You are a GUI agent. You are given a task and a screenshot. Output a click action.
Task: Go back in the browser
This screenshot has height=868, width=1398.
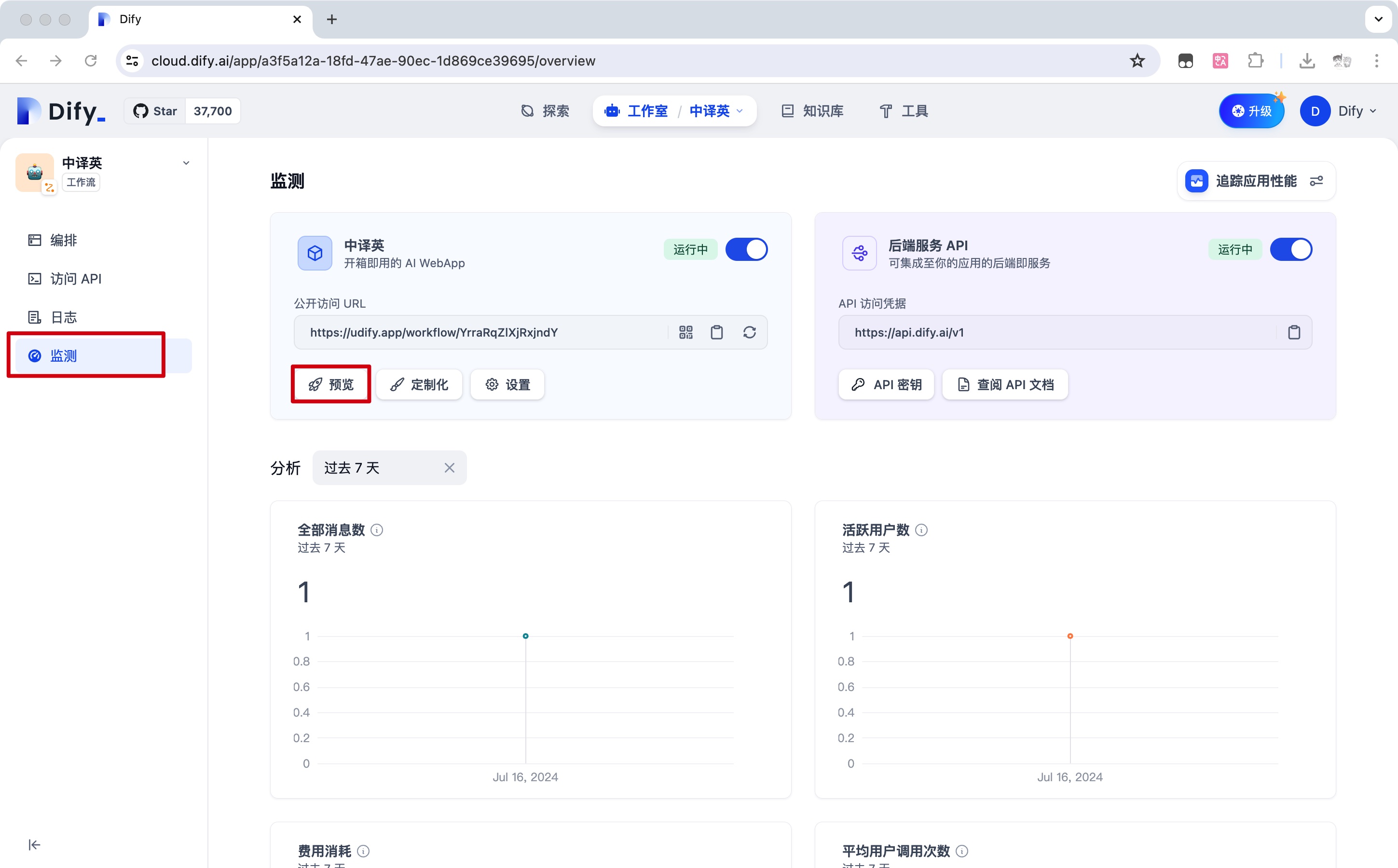(x=21, y=60)
